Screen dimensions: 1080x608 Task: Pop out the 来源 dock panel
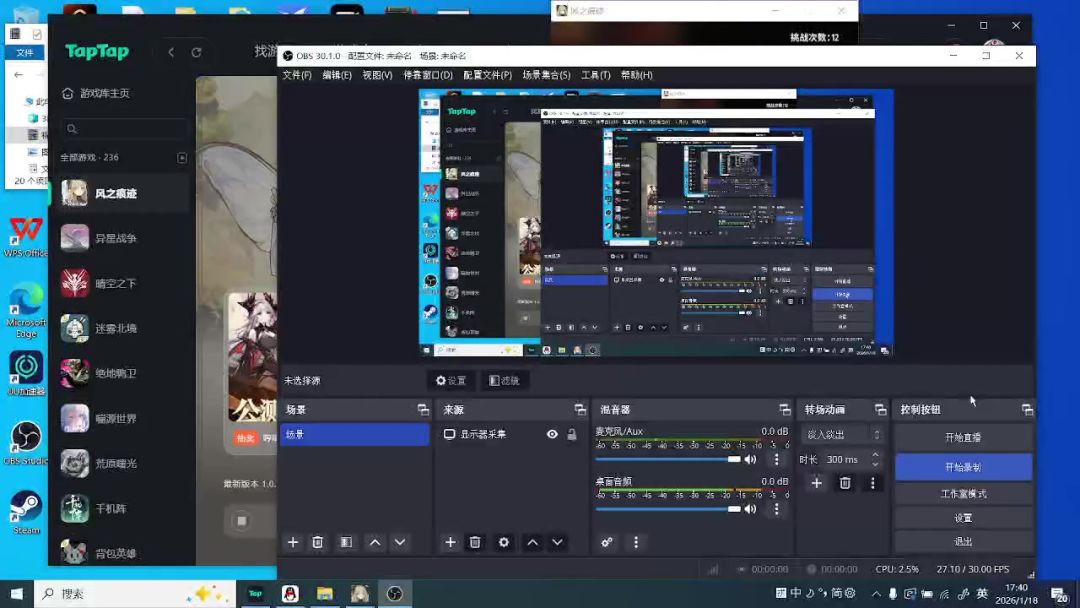[580, 410]
